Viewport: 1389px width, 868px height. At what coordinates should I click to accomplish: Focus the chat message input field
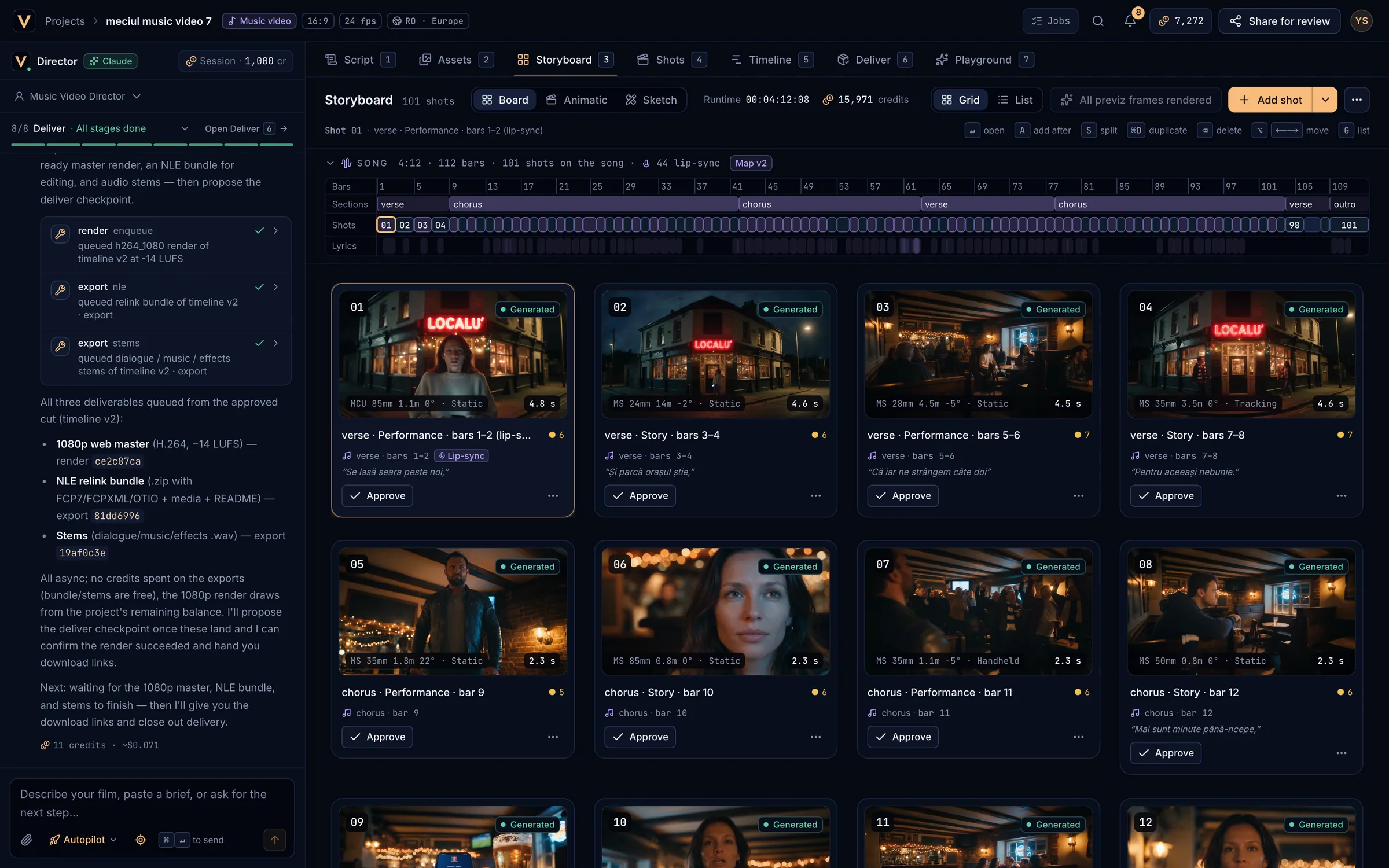pos(152,803)
